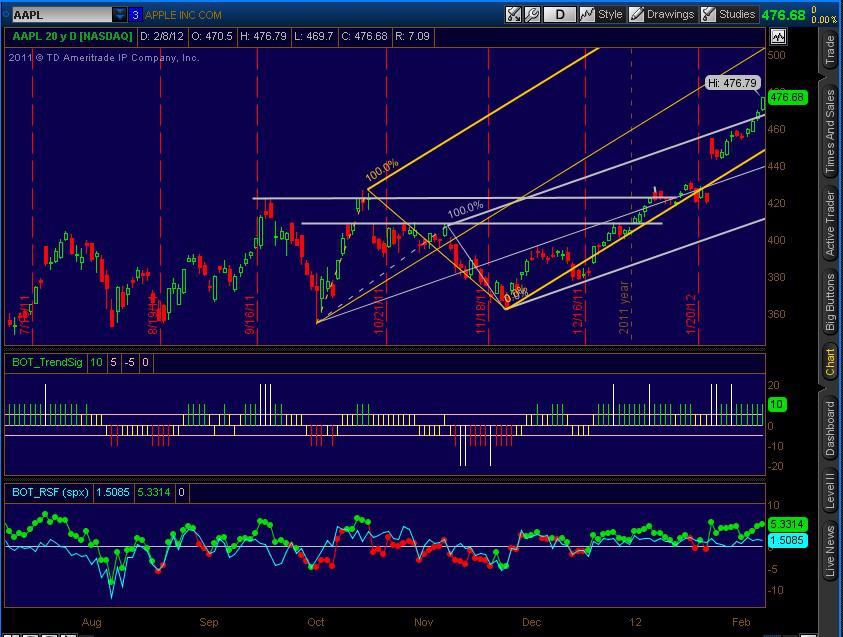Click the BOT_RSF (spx) study label
The height and width of the screenshot is (637, 843).
coord(50,492)
